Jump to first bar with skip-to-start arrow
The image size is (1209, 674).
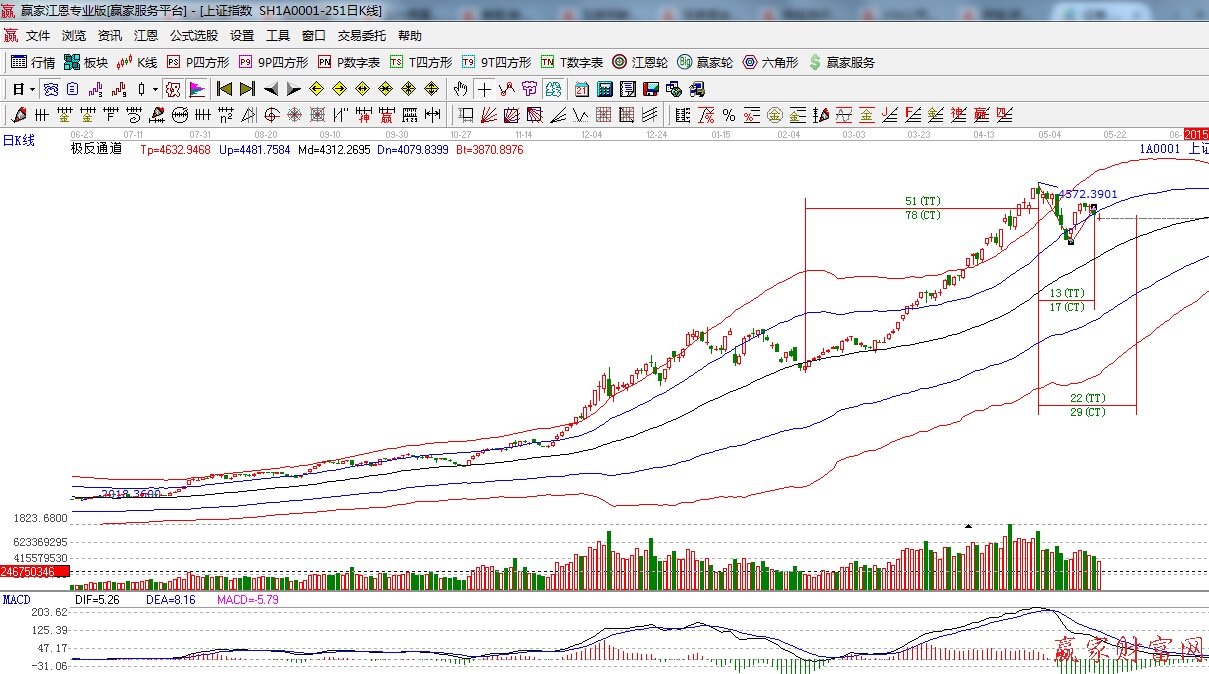[x=224, y=89]
